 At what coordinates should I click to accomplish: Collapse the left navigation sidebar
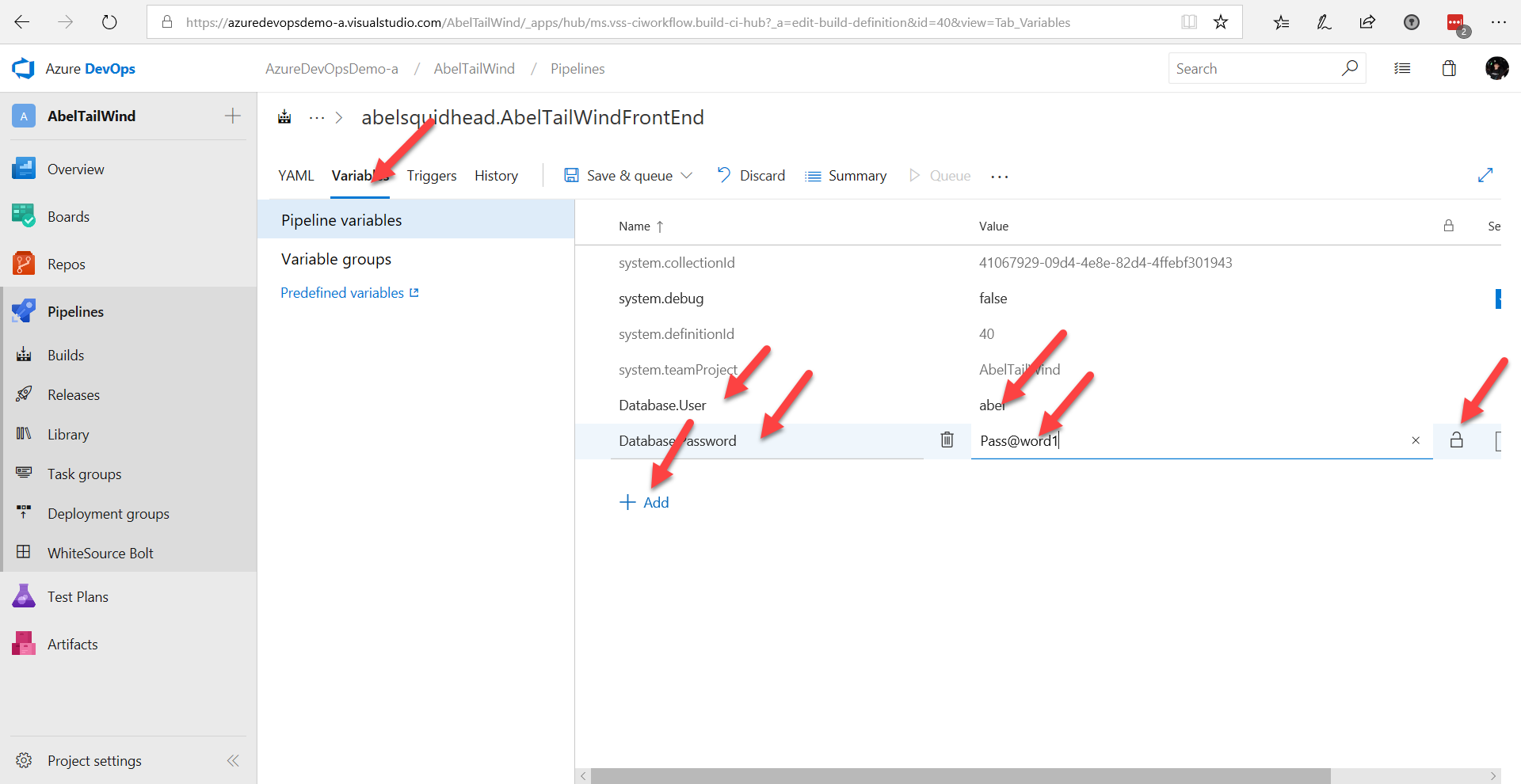click(233, 760)
